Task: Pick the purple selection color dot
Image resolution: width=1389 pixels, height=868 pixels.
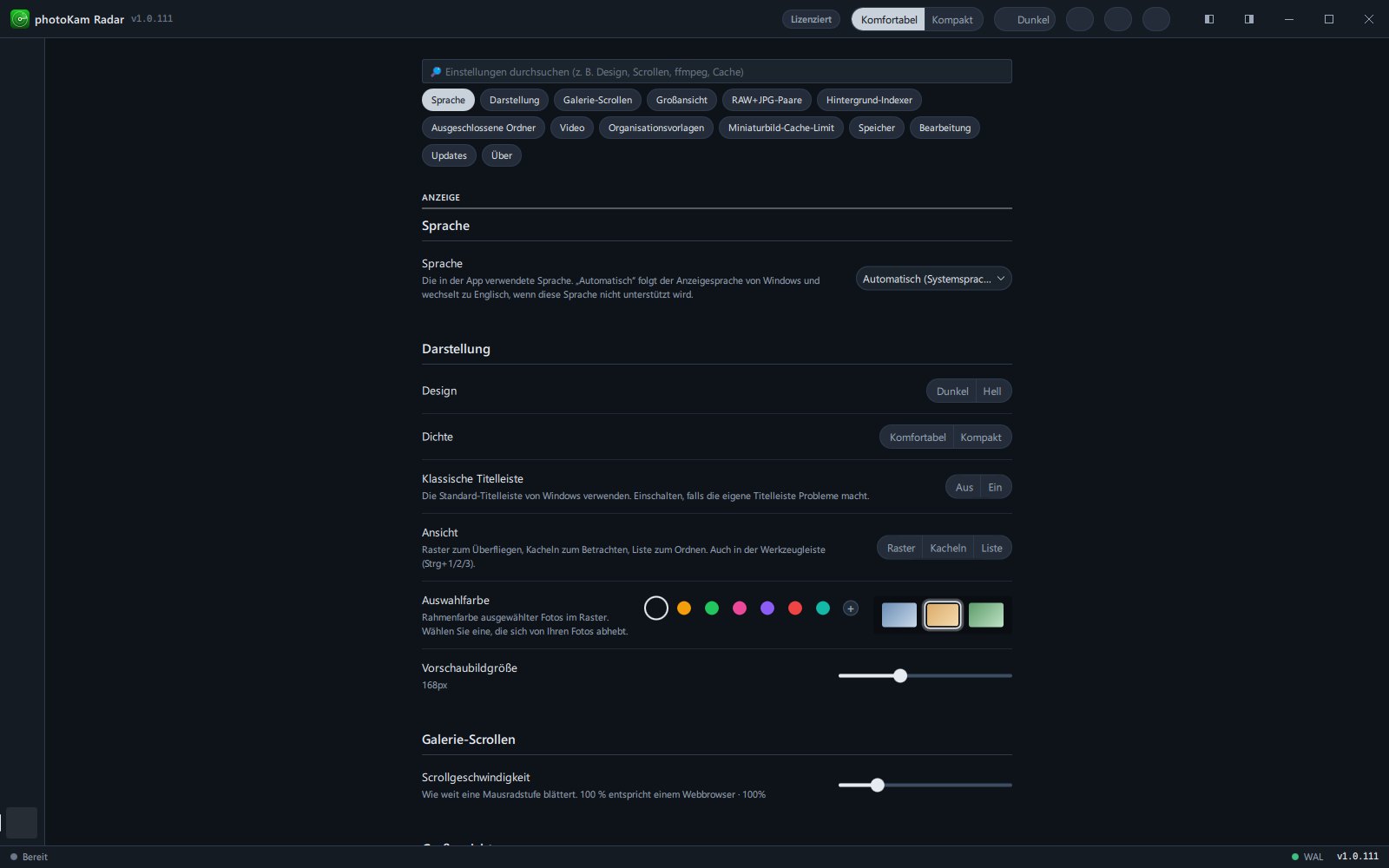Action: 767,608
